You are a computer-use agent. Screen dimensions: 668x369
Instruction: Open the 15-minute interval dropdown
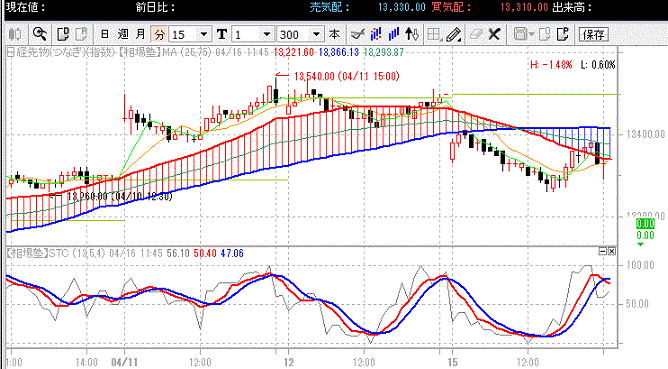coord(204,34)
